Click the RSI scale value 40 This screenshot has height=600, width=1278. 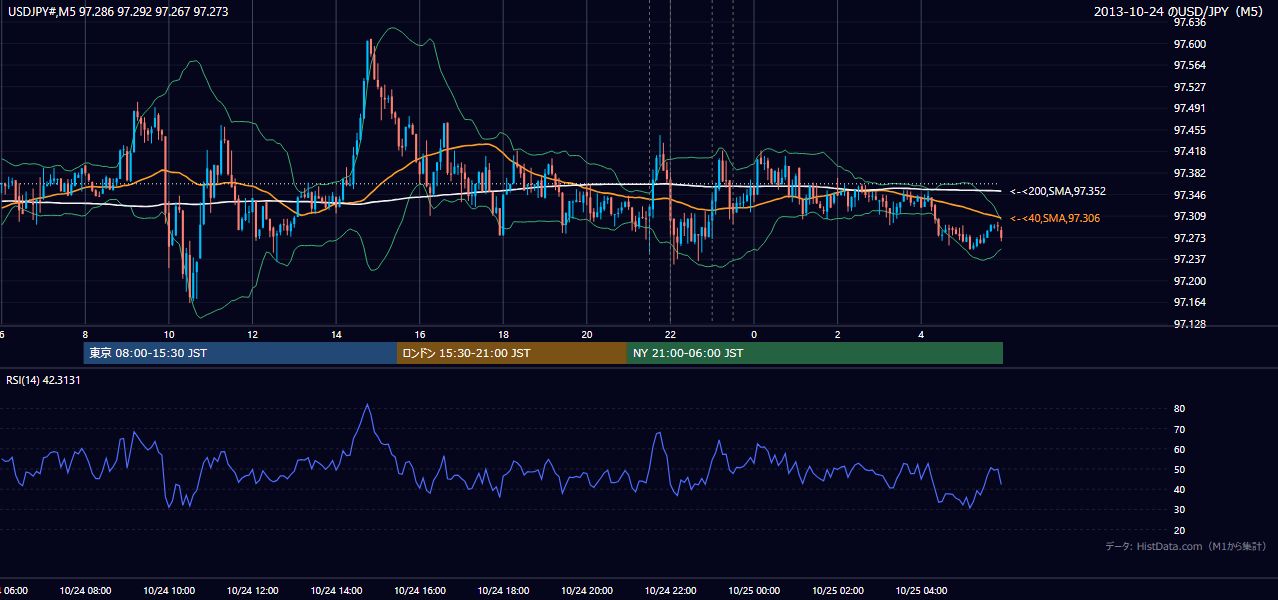click(x=1179, y=489)
